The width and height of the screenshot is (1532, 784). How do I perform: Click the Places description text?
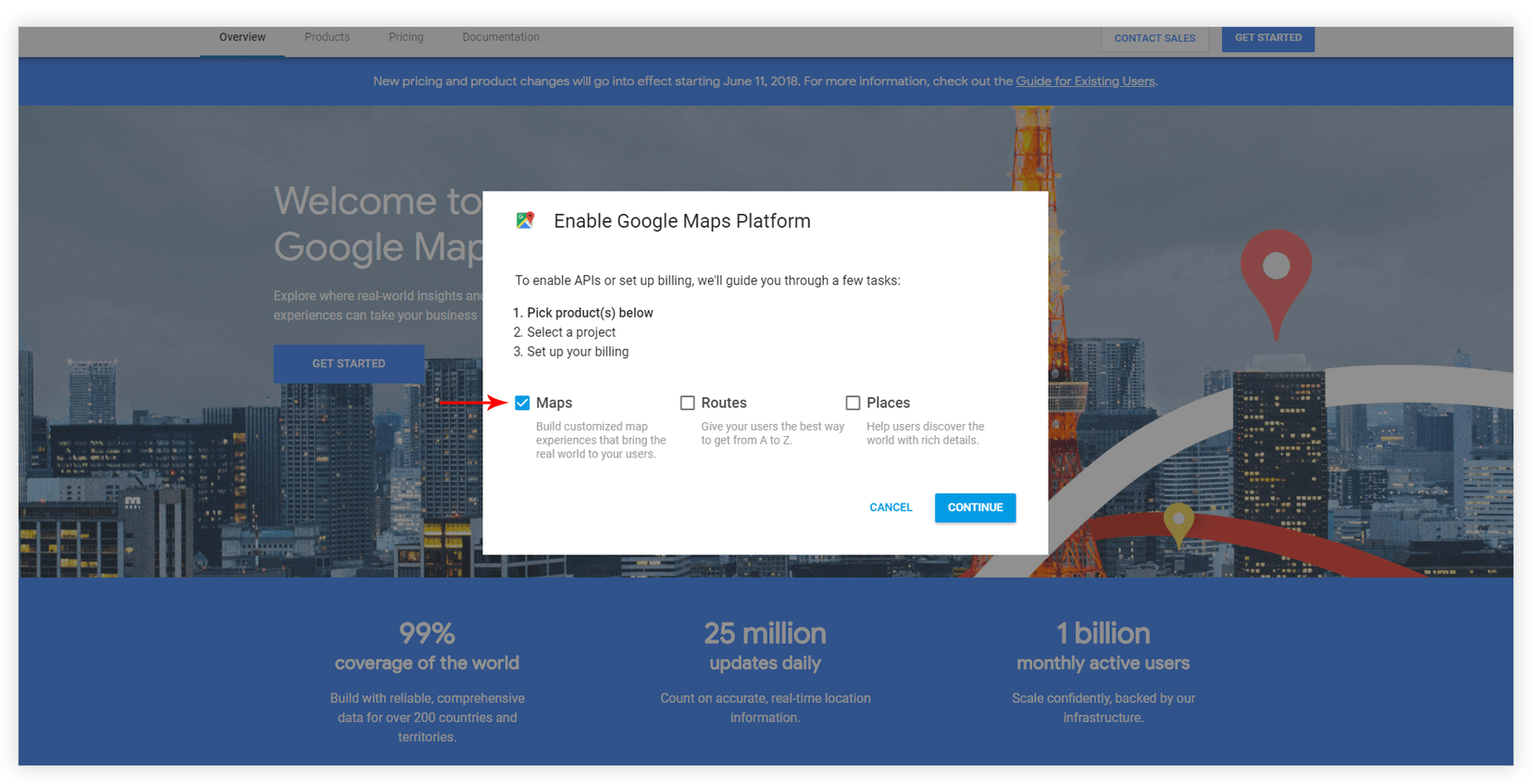pos(925,433)
